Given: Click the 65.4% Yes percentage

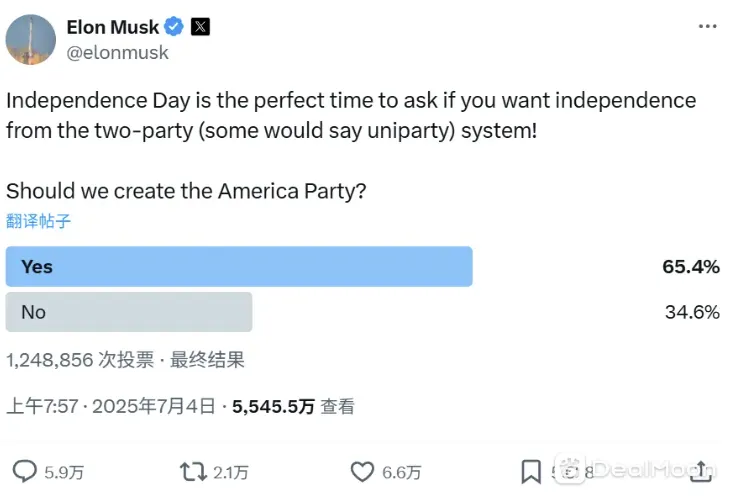Looking at the screenshot, I should (x=691, y=267).
